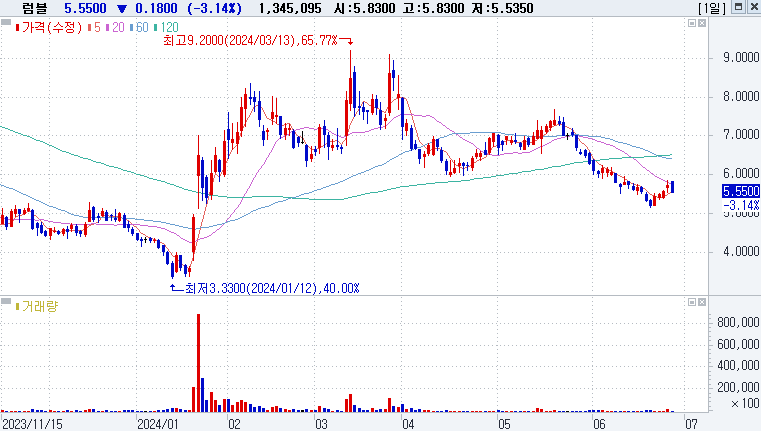Click the 200,000 volume axis label

pyautogui.click(x=738, y=387)
